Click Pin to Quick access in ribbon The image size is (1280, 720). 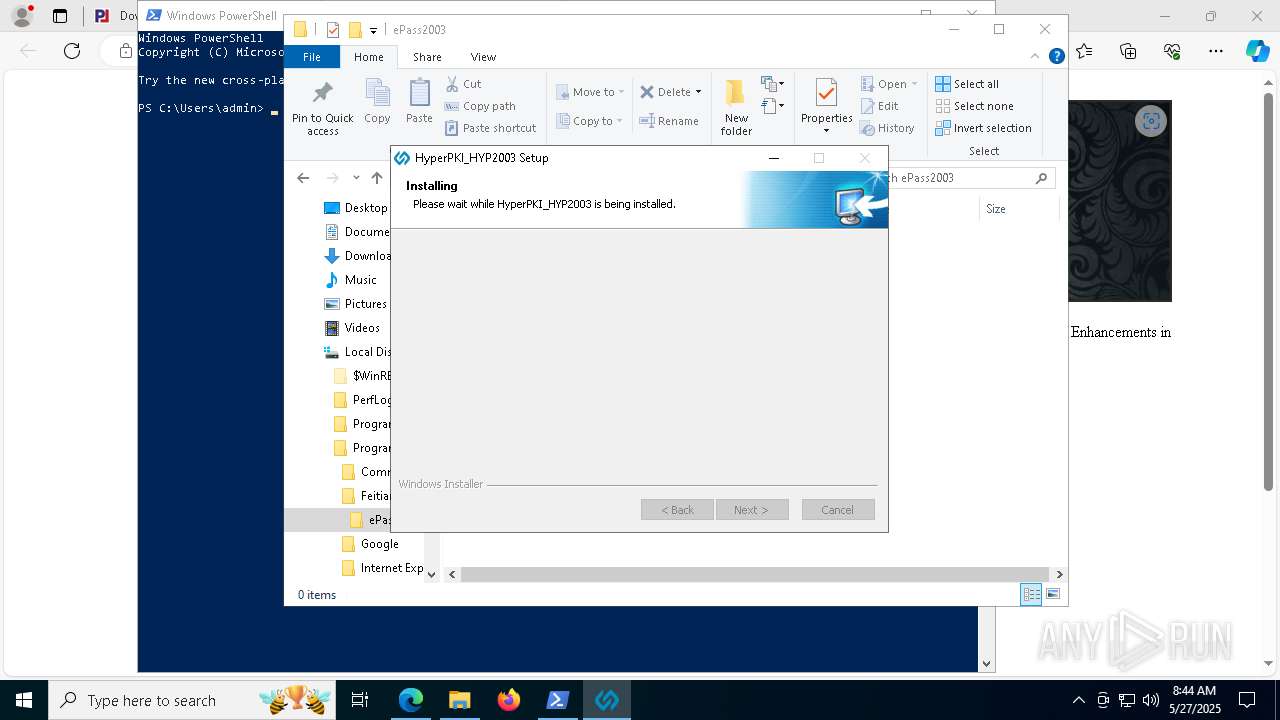(x=322, y=108)
